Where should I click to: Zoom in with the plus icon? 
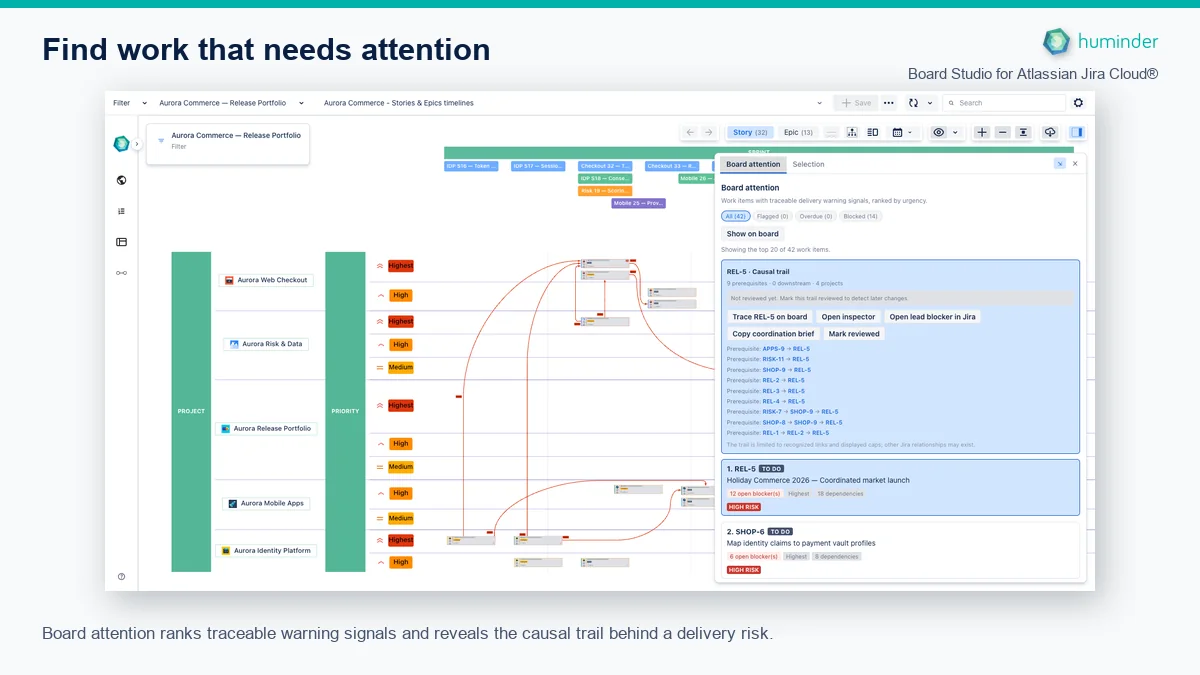[x=982, y=132]
